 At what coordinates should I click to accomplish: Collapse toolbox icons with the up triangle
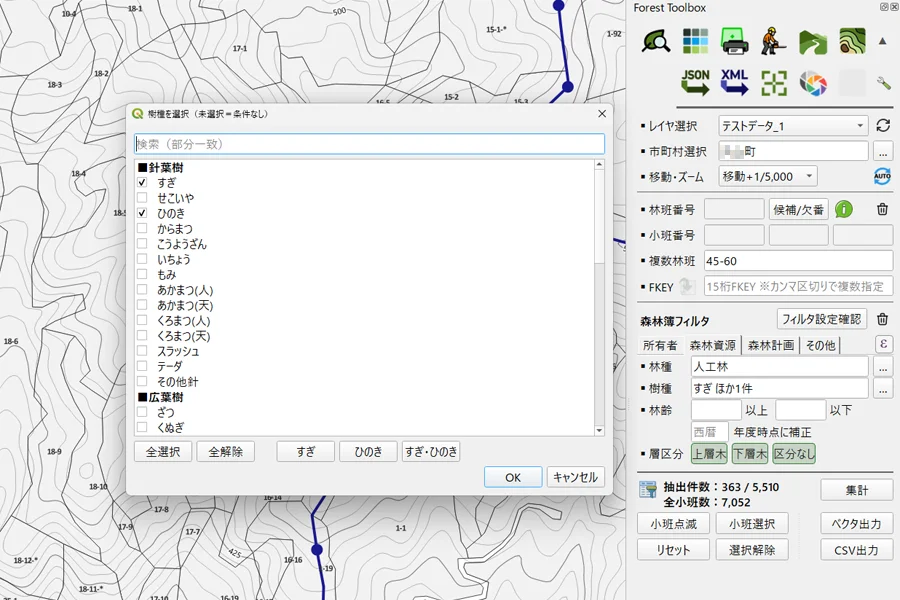coord(883,41)
